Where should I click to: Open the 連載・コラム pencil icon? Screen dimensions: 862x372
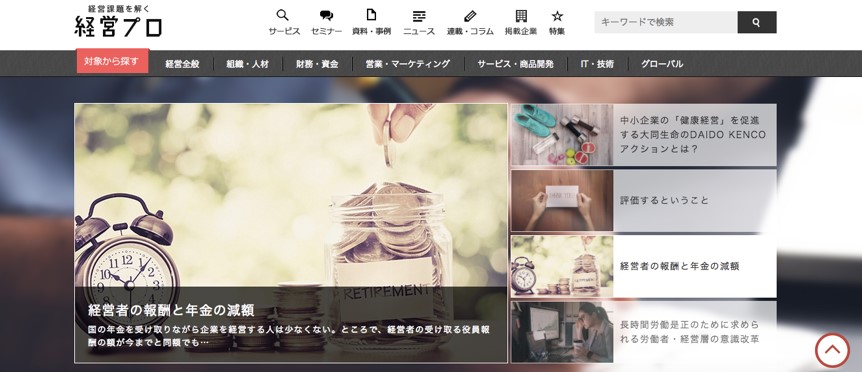tap(469, 15)
